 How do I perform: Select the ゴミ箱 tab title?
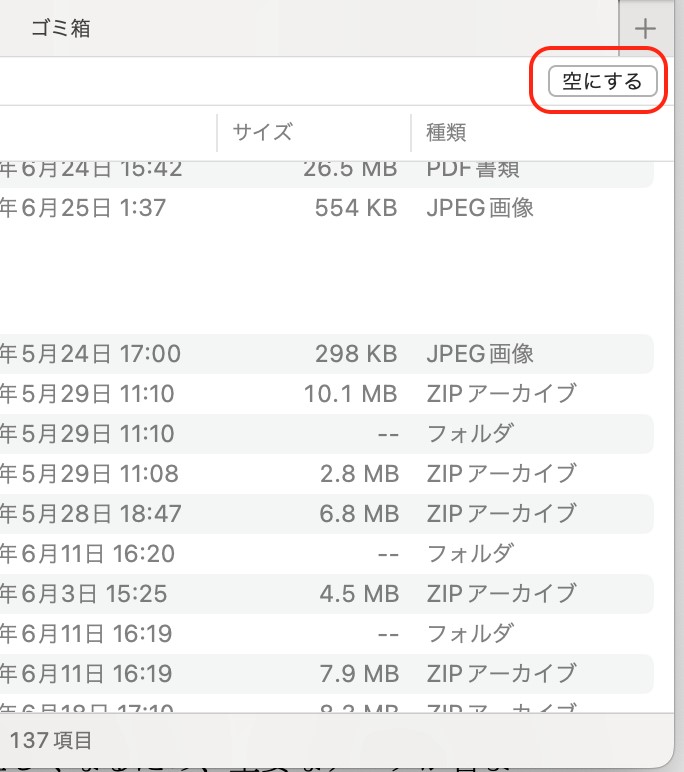pos(61,28)
